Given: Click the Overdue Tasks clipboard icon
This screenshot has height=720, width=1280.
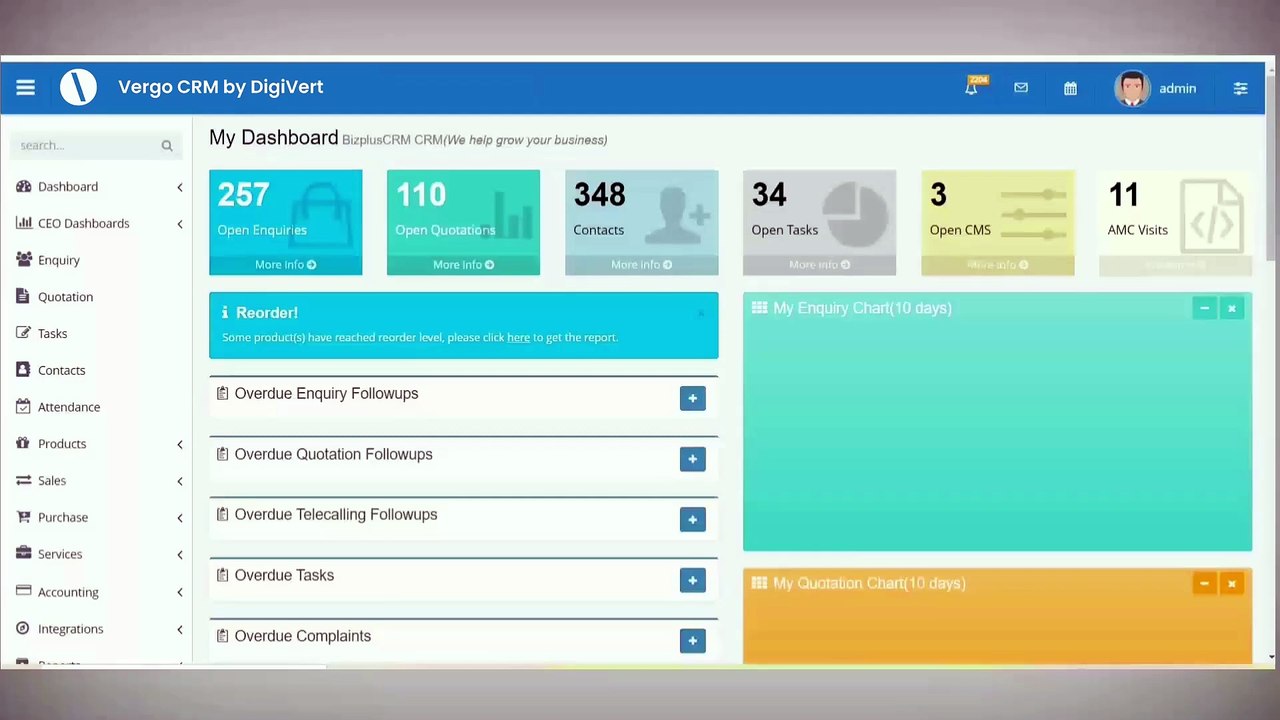Looking at the screenshot, I should [222, 575].
